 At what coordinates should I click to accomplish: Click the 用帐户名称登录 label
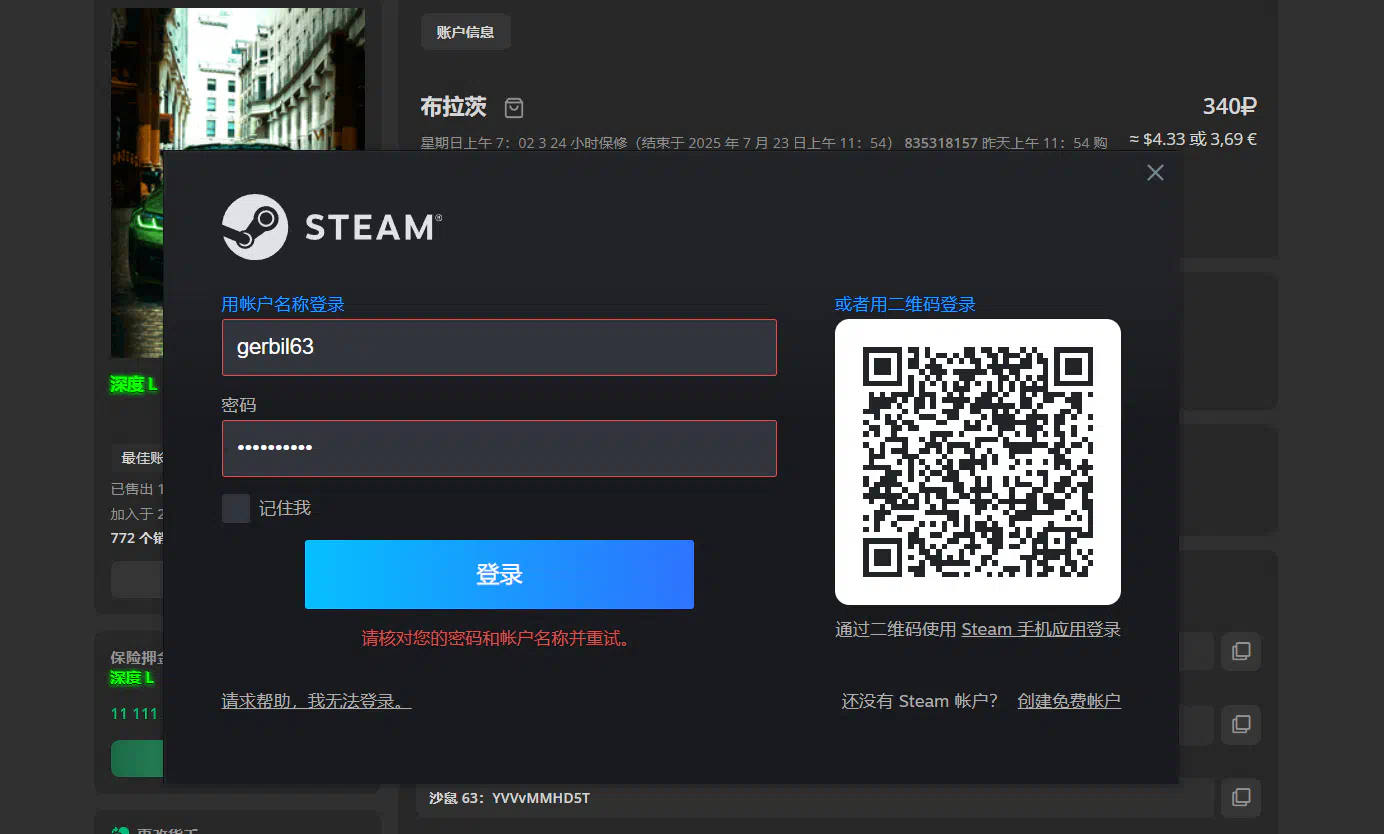point(283,304)
